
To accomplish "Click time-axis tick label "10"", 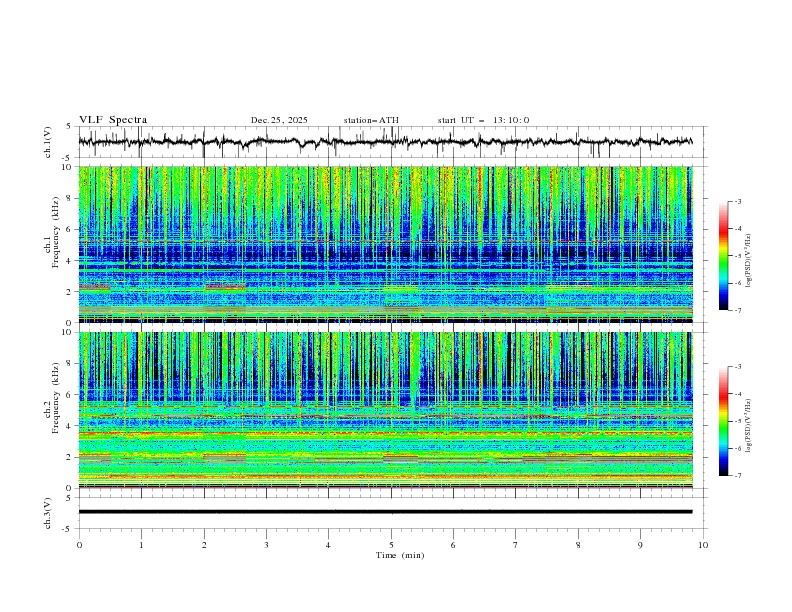I will 703,545.
